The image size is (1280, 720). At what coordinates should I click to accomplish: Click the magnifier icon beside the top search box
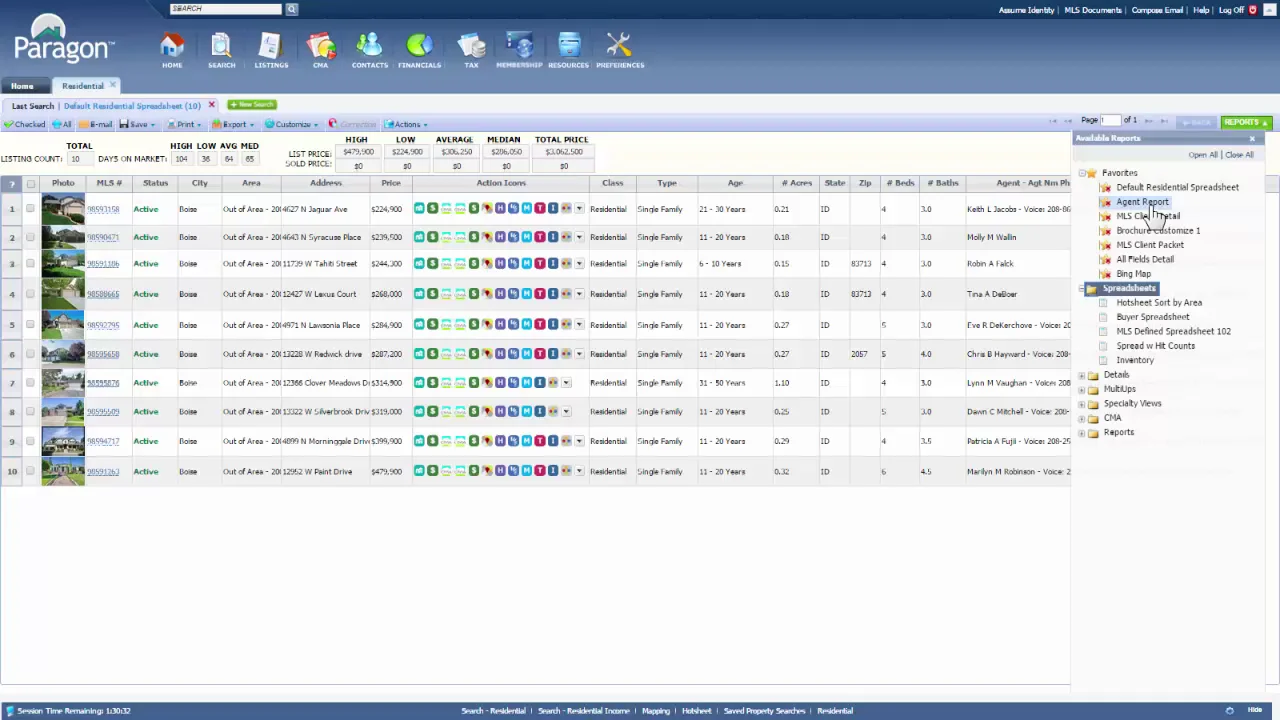point(292,9)
